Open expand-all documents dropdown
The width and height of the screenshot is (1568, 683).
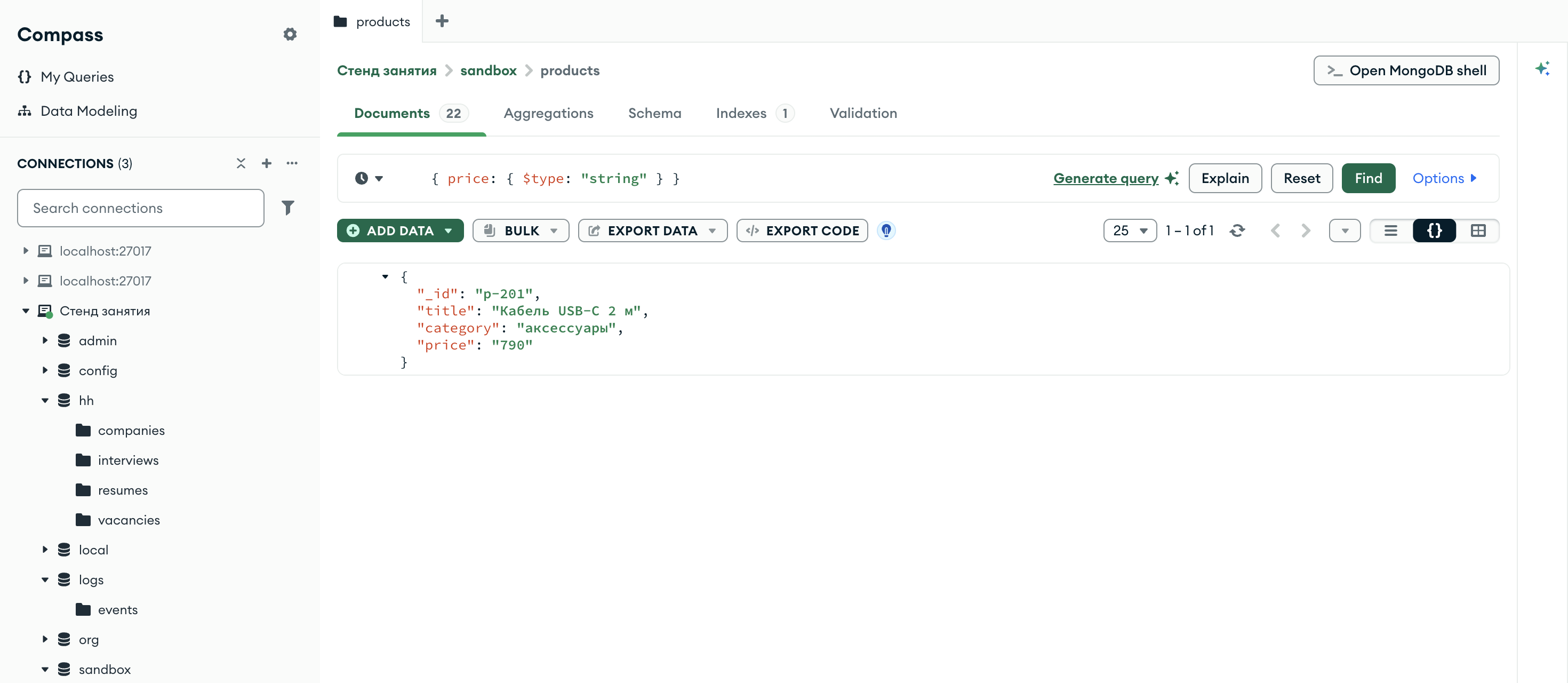click(x=1345, y=231)
